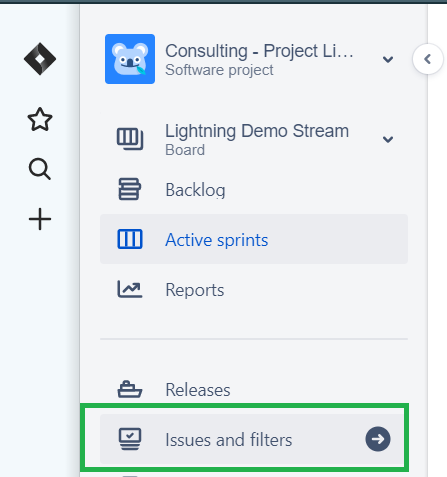
Task: Expand Lightning Demo Stream board chevron
Action: [x=388, y=139]
